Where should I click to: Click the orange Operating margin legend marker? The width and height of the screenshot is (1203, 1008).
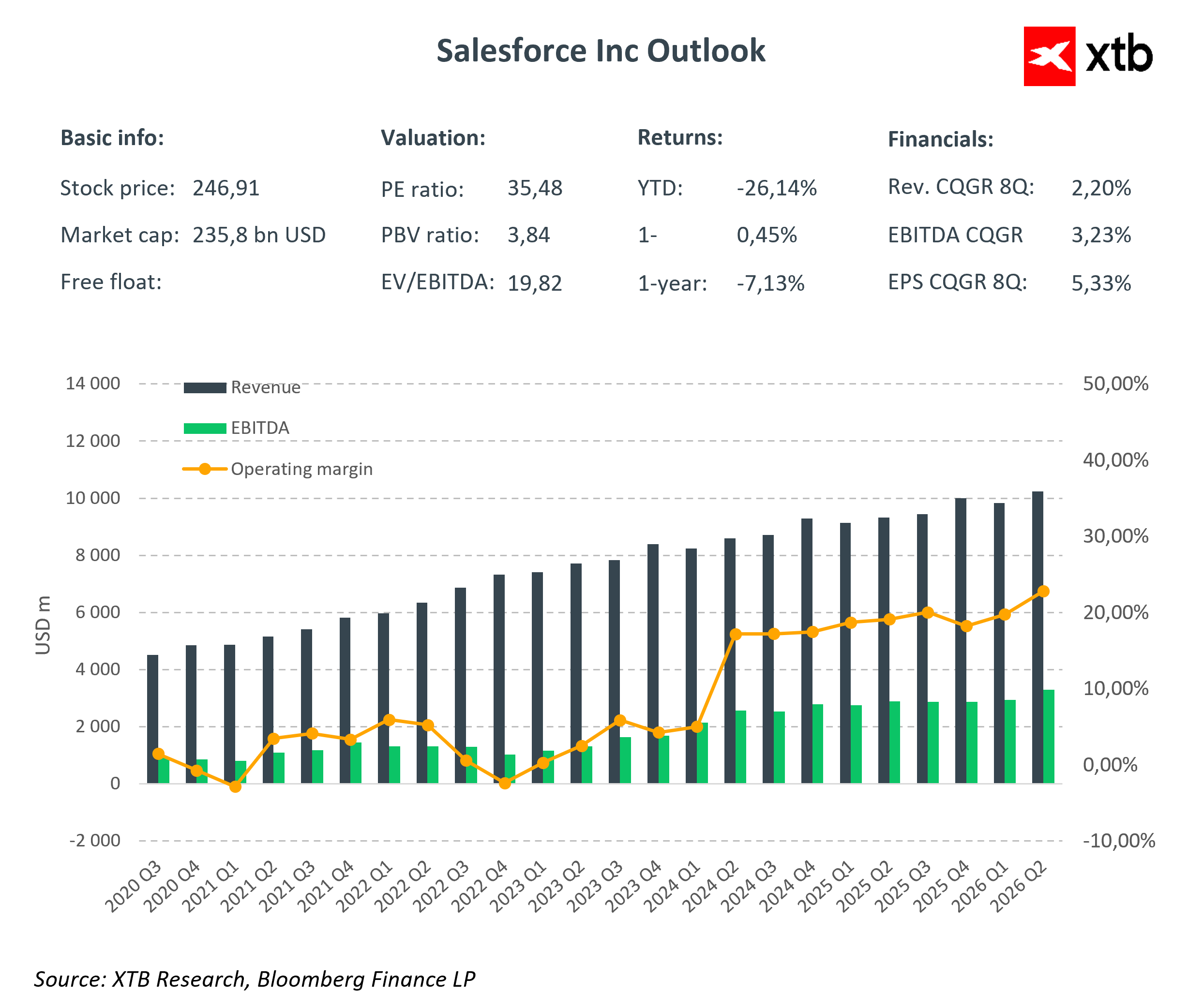(x=205, y=469)
